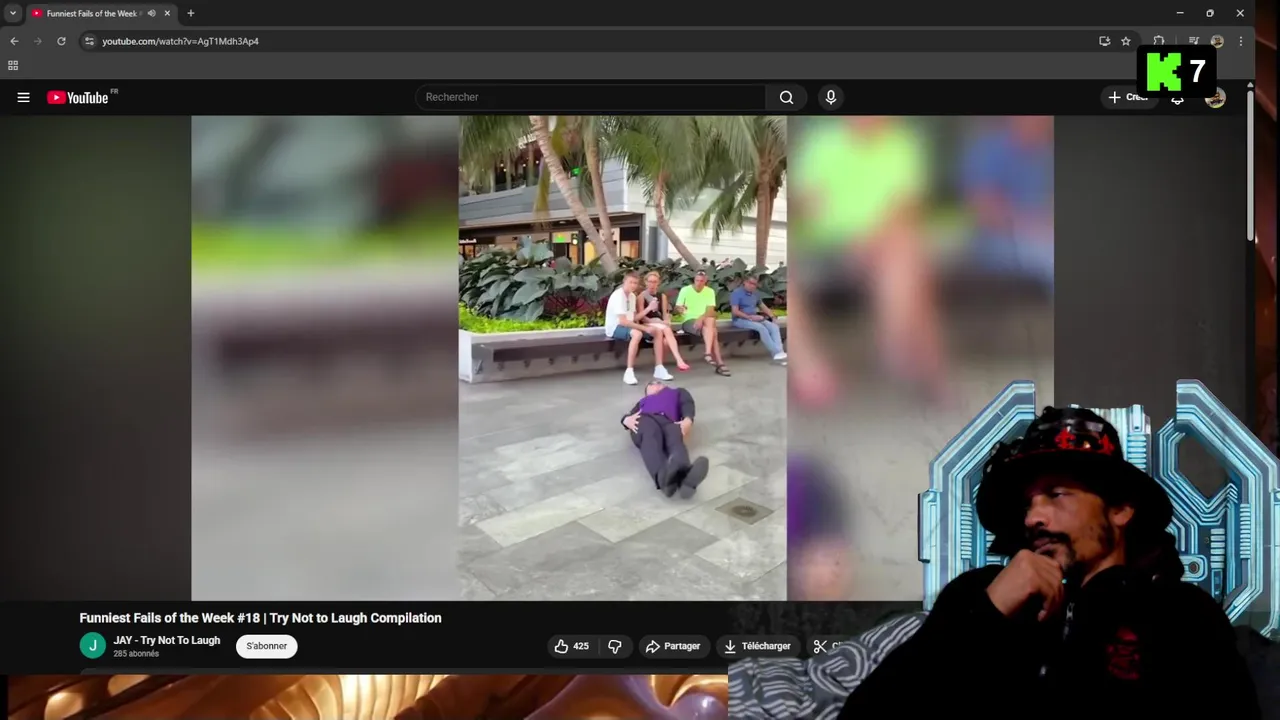
Task: Click the video title Funniest Fails of the Week #18
Action: pos(260,618)
